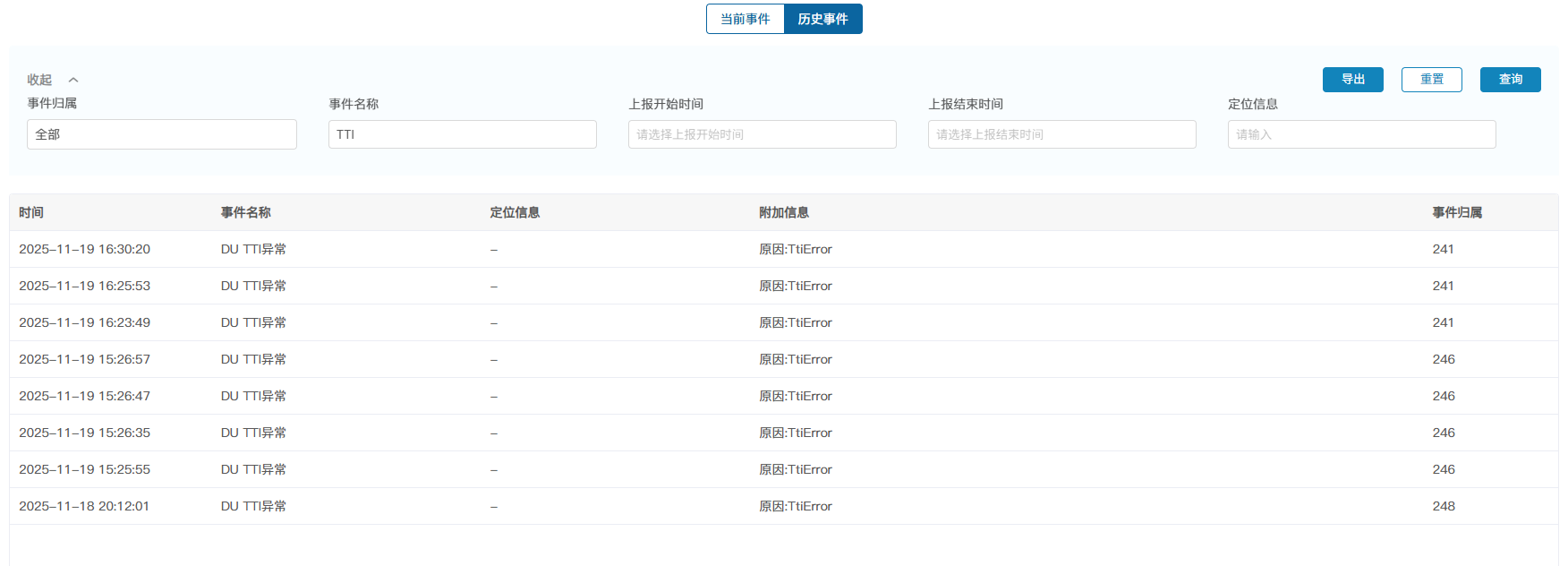Open the 事件归属 dropdown showing 全部
This screenshot has height=566, width=1568.
(161, 134)
